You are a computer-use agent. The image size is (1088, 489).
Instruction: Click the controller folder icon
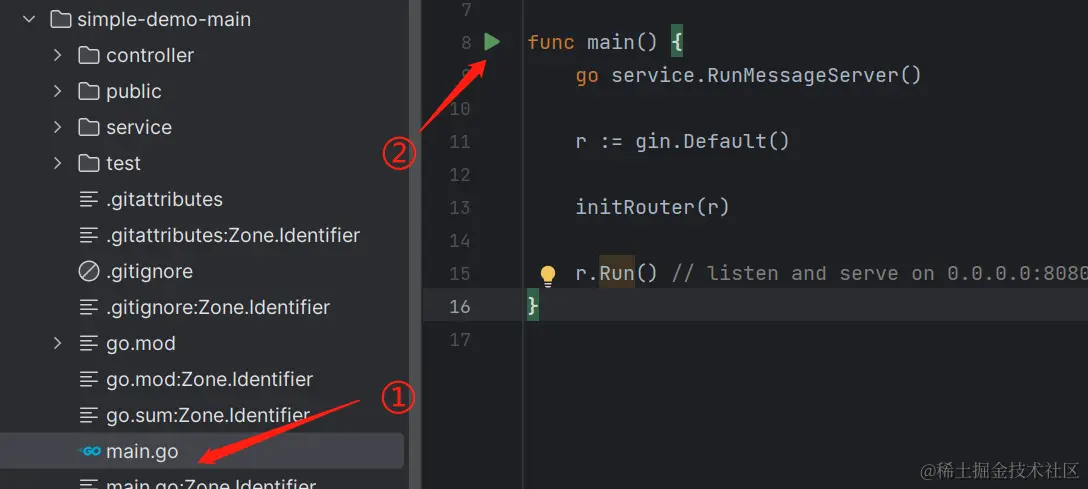[90, 55]
